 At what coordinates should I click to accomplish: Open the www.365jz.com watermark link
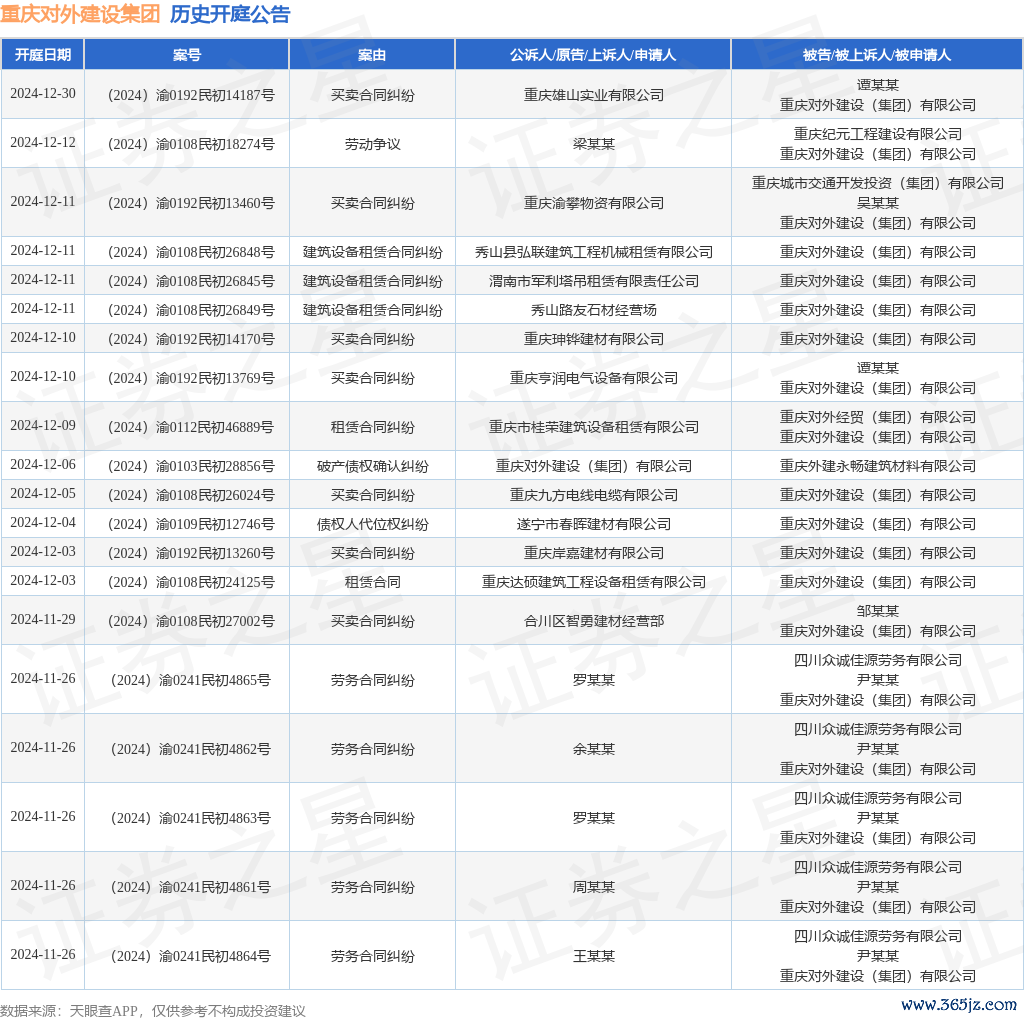(958, 1004)
